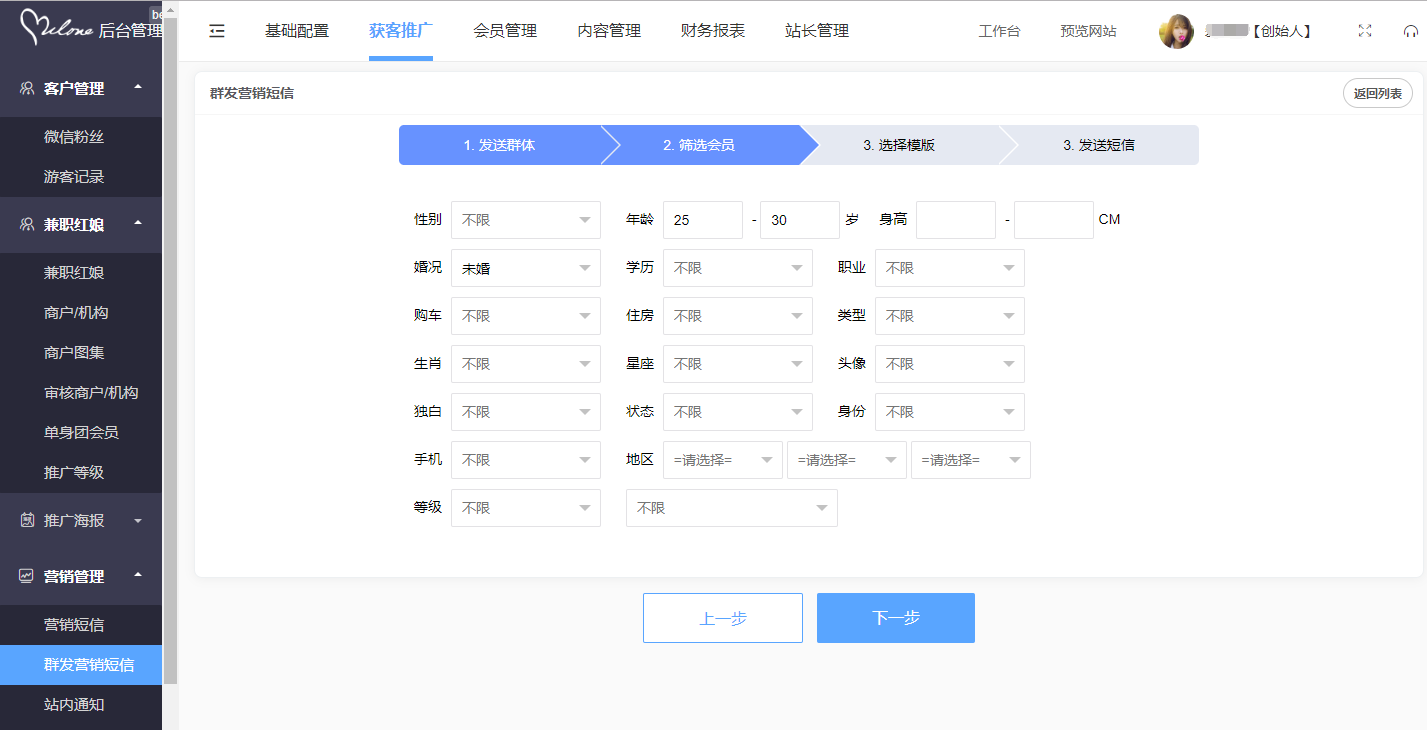1427x730 pixels.
Task: Click the 兼职红娘 section header icon
Action: click(x=27, y=224)
